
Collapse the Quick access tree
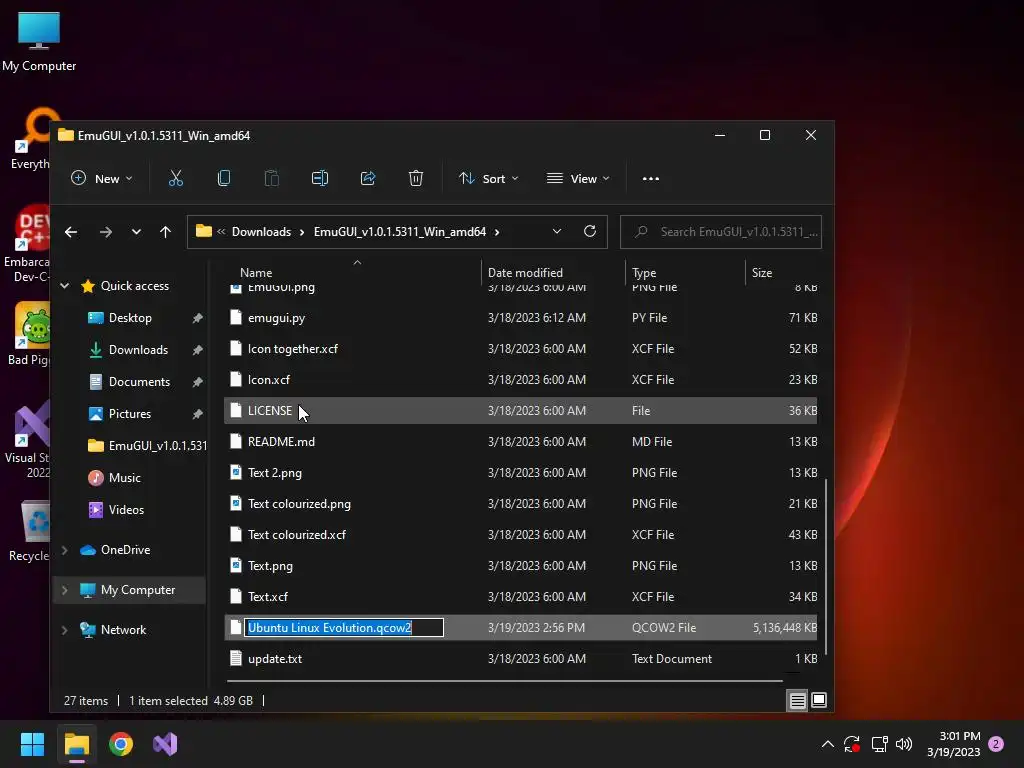pyautogui.click(x=65, y=286)
